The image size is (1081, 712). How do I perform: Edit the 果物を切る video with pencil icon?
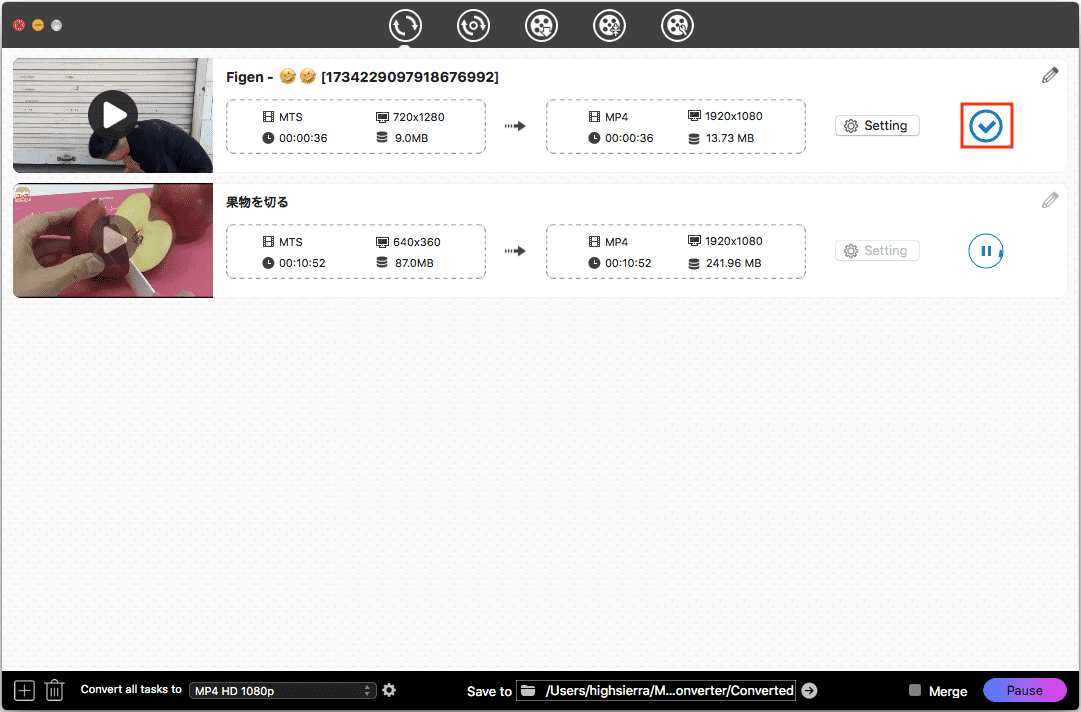[x=1049, y=200]
